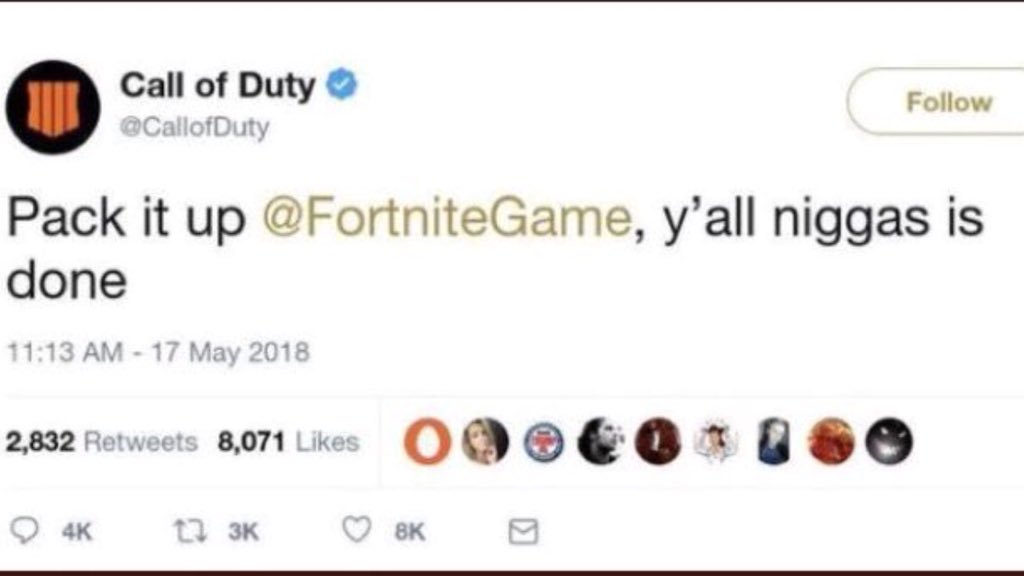Open the @CallofDuty handle
The image size is (1024, 576).
click(195, 127)
